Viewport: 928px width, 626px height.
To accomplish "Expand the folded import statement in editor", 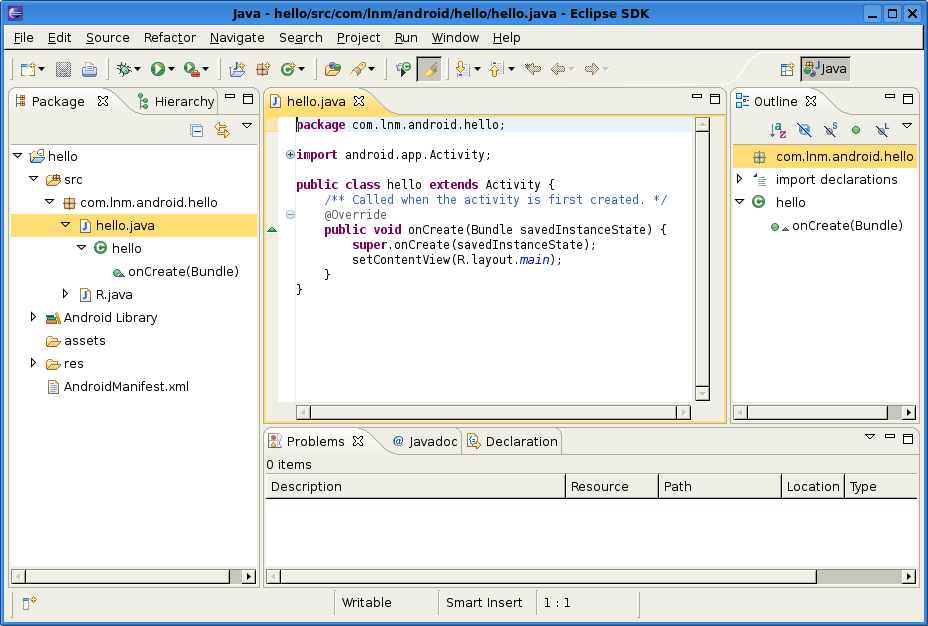I will pyautogui.click(x=290, y=155).
